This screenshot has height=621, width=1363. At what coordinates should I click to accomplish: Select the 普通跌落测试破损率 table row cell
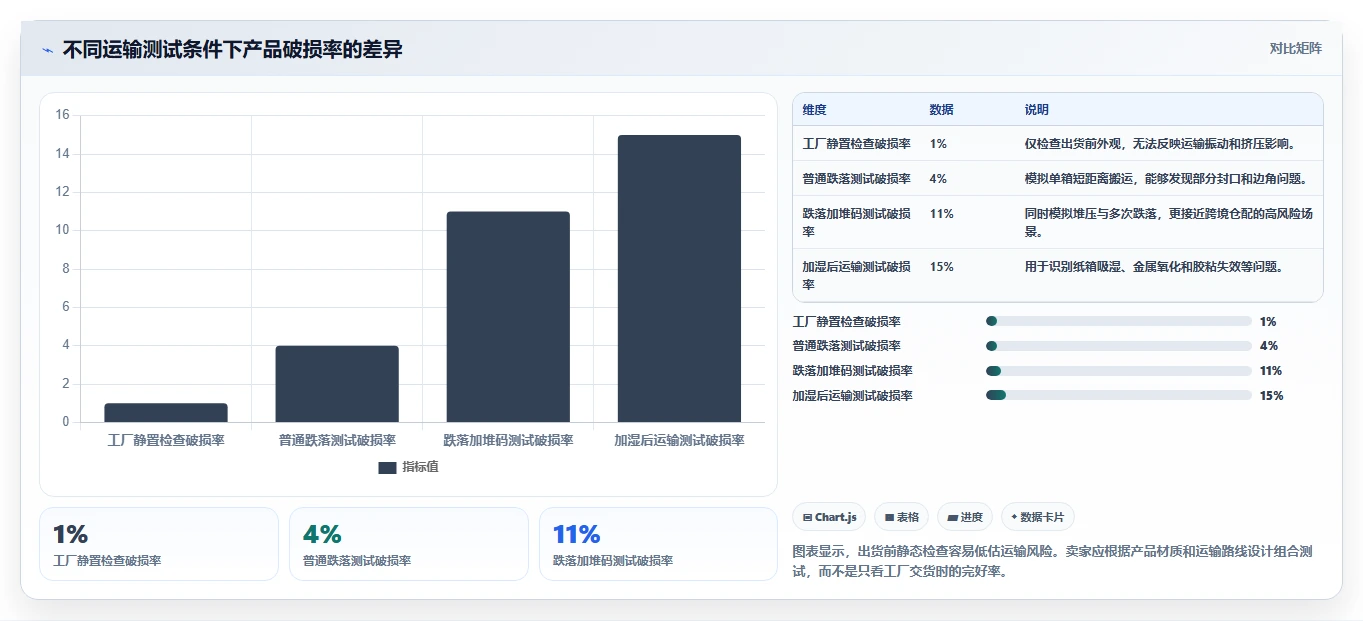856,178
